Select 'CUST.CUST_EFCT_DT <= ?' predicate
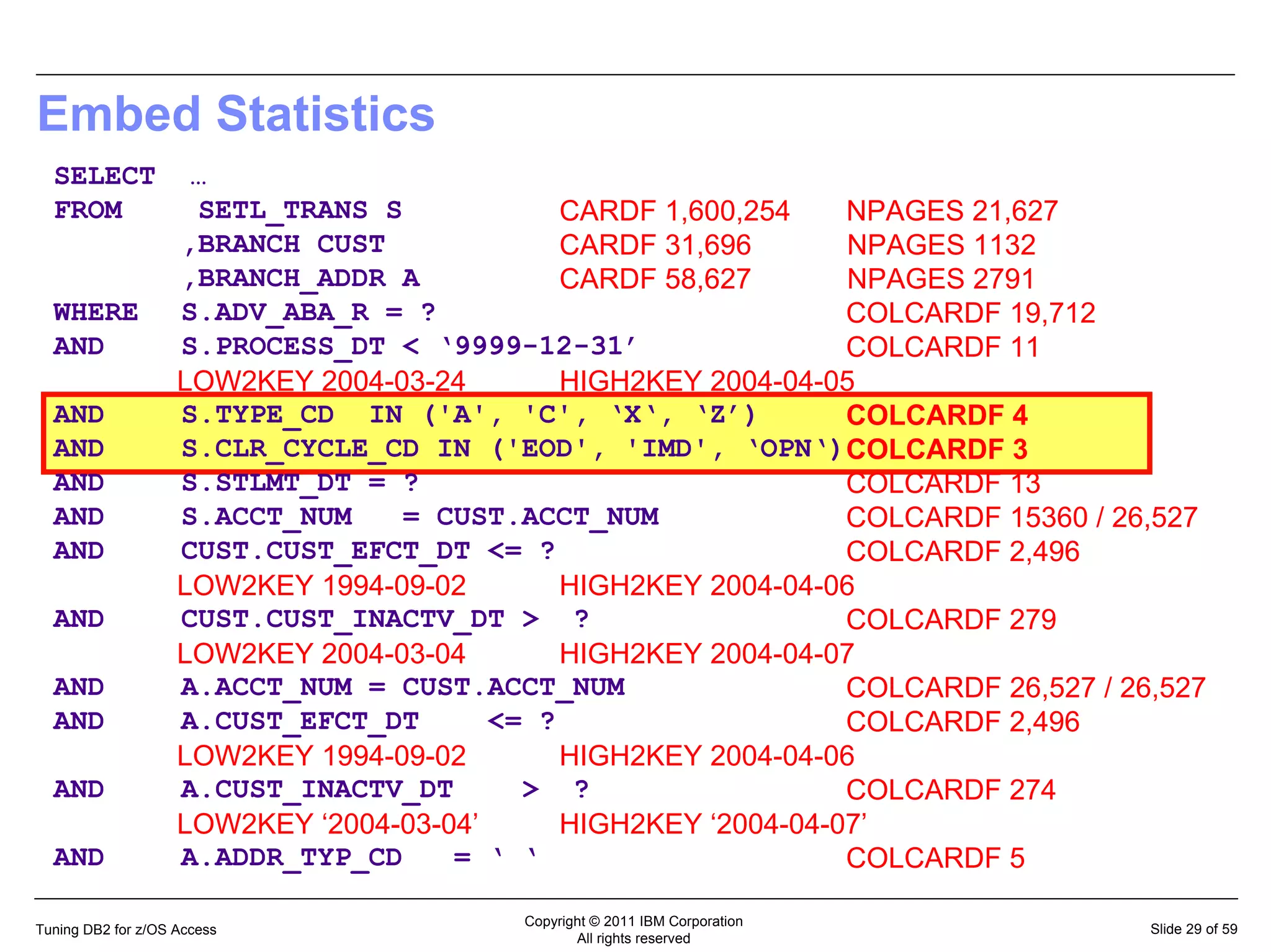Viewport: 1271px width, 952px height. click(368, 551)
